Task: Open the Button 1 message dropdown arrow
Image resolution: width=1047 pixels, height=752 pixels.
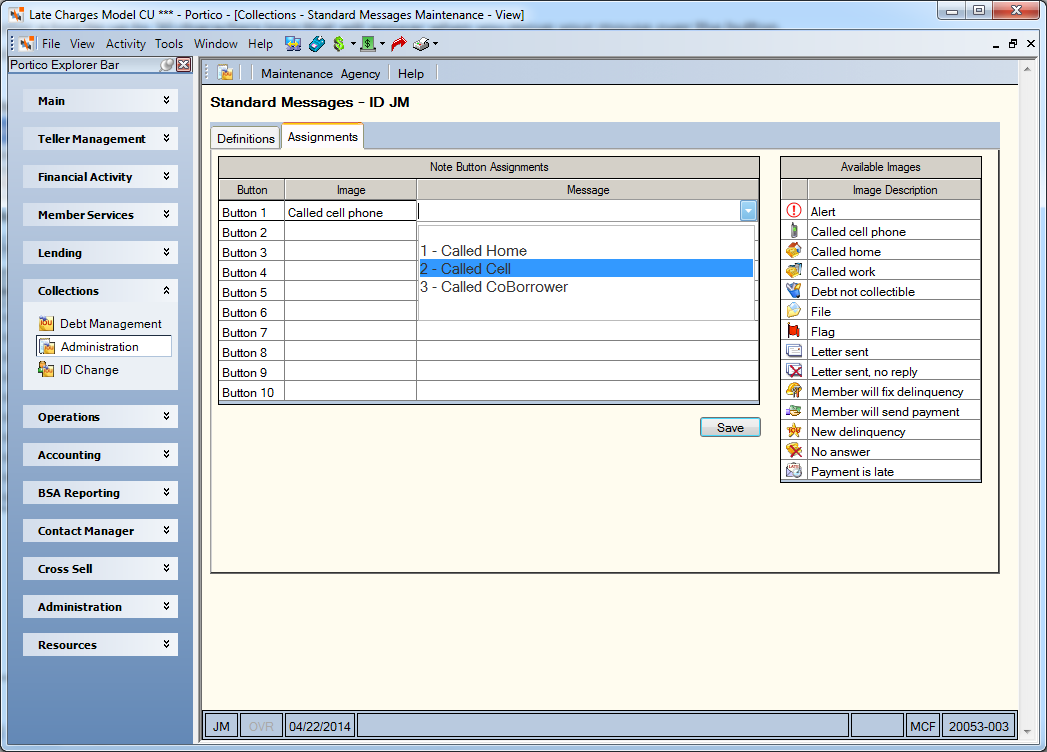Action: point(748,211)
